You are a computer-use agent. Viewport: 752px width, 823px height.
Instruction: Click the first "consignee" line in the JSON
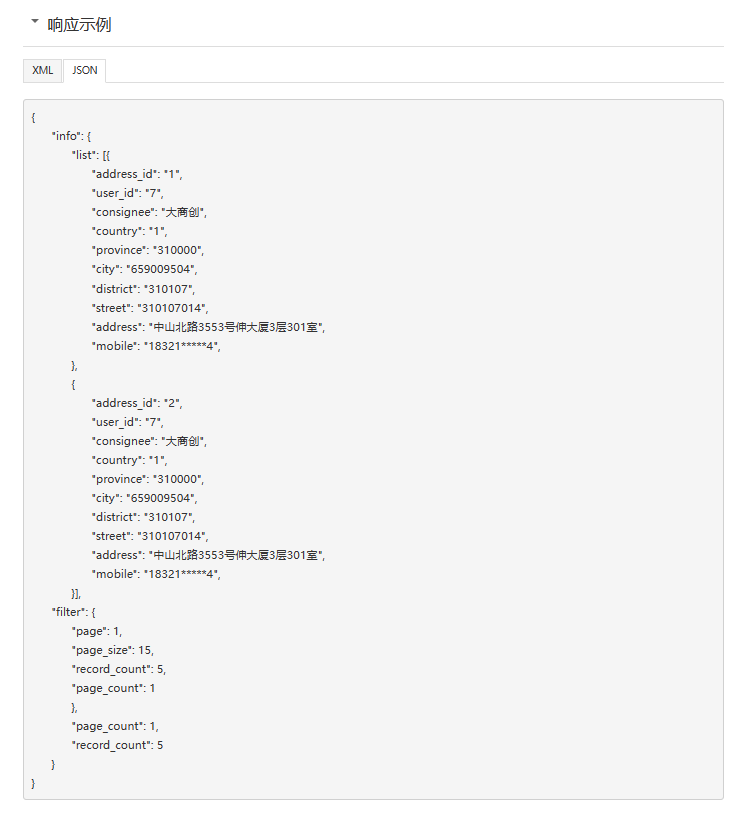point(149,212)
